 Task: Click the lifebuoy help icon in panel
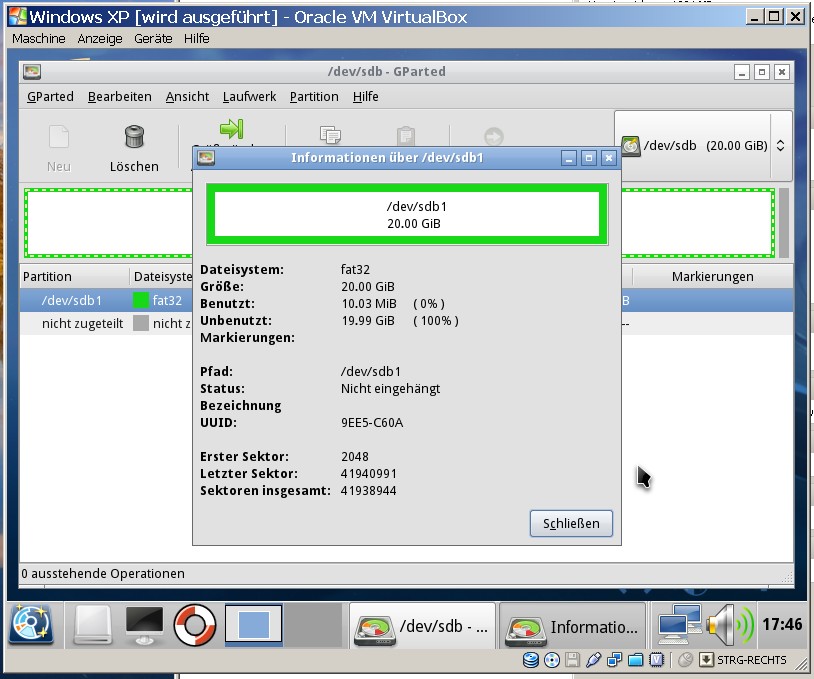click(x=195, y=625)
